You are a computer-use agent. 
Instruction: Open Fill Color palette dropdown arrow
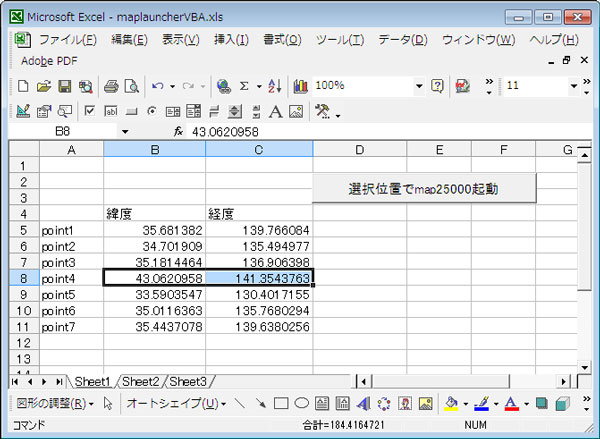[466, 404]
